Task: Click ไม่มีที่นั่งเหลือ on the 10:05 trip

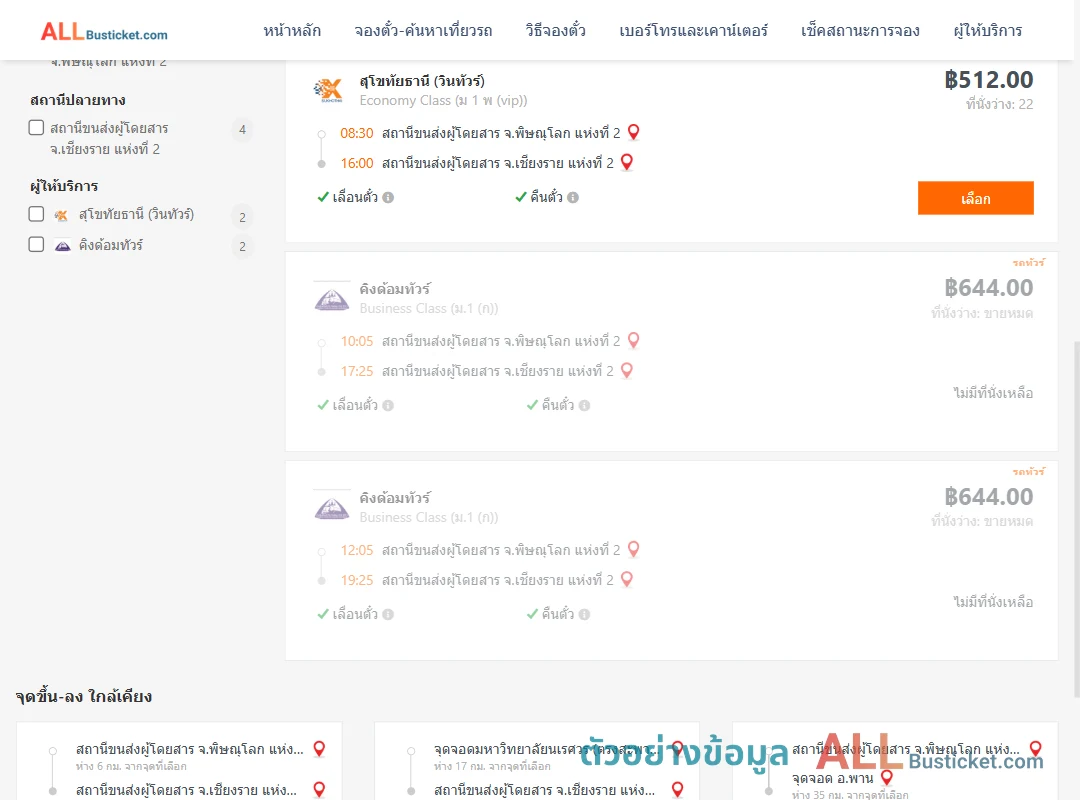Action: [993, 393]
